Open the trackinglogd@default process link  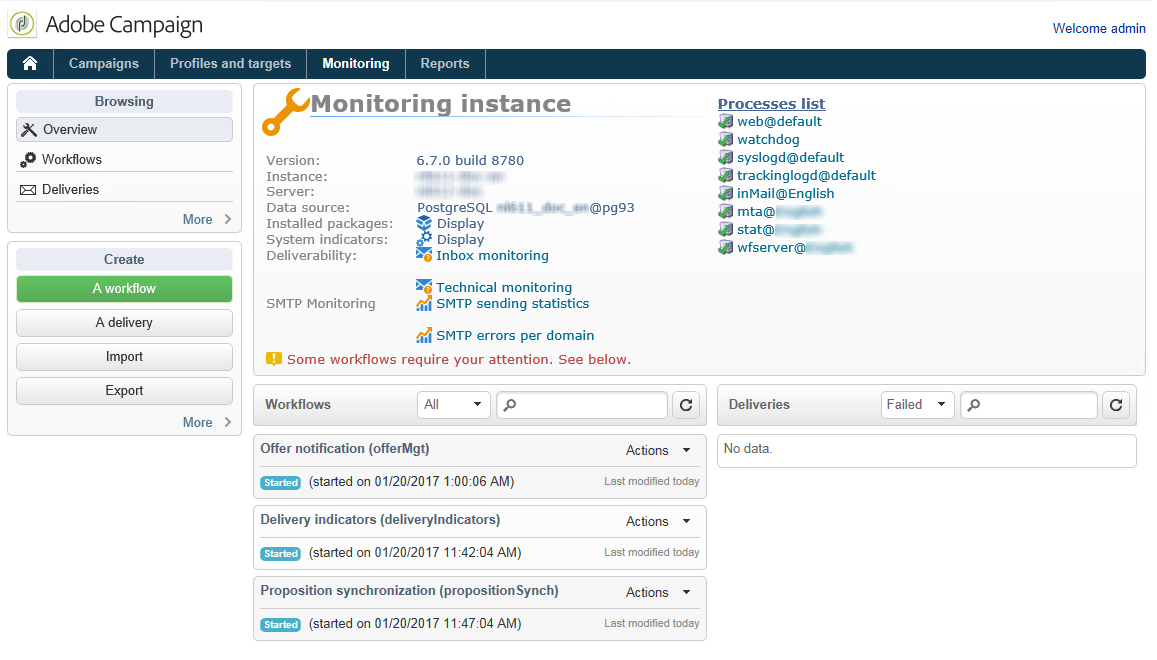[807, 175]
